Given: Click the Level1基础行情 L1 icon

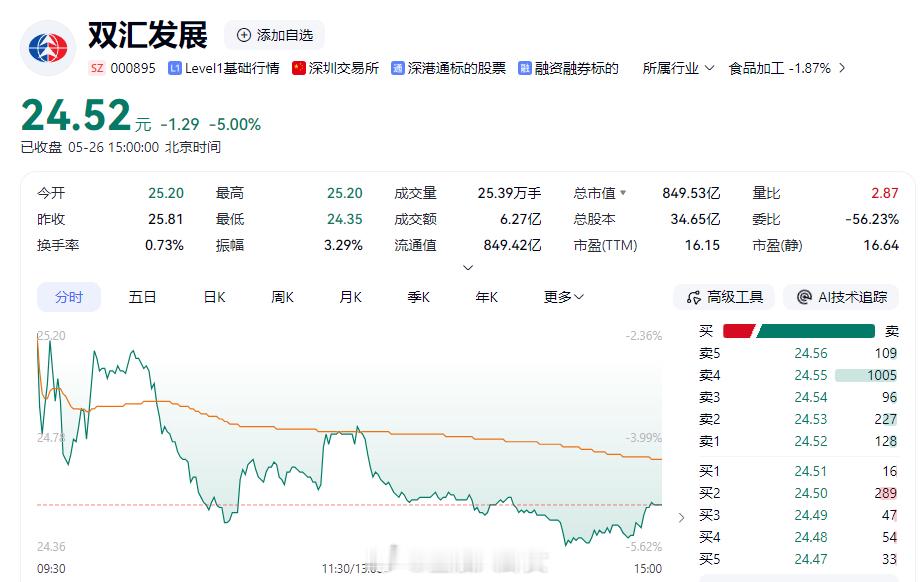Looking at the screenshot, I should pos(174,68).
